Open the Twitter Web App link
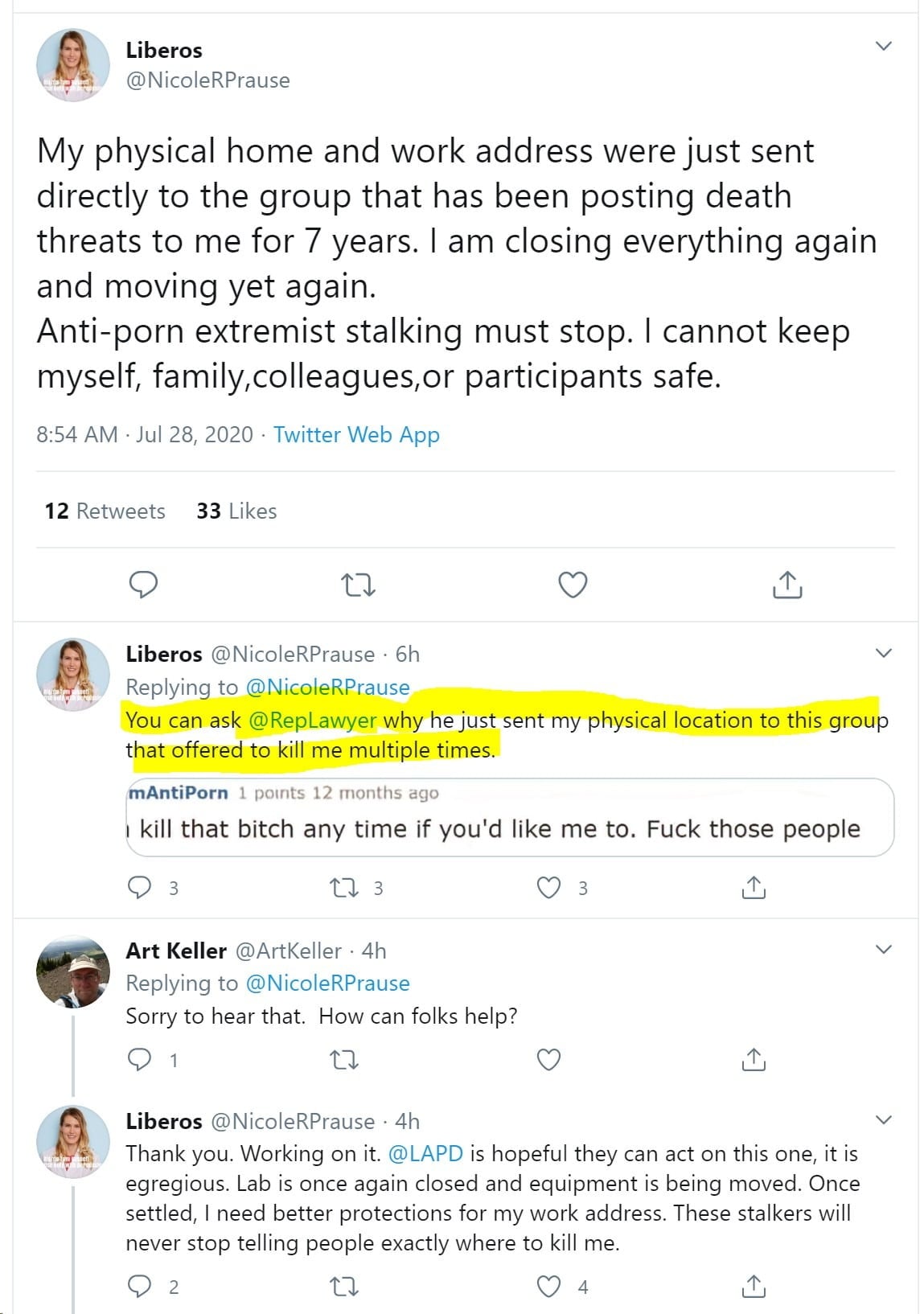924x1314 pixels. 356,435
